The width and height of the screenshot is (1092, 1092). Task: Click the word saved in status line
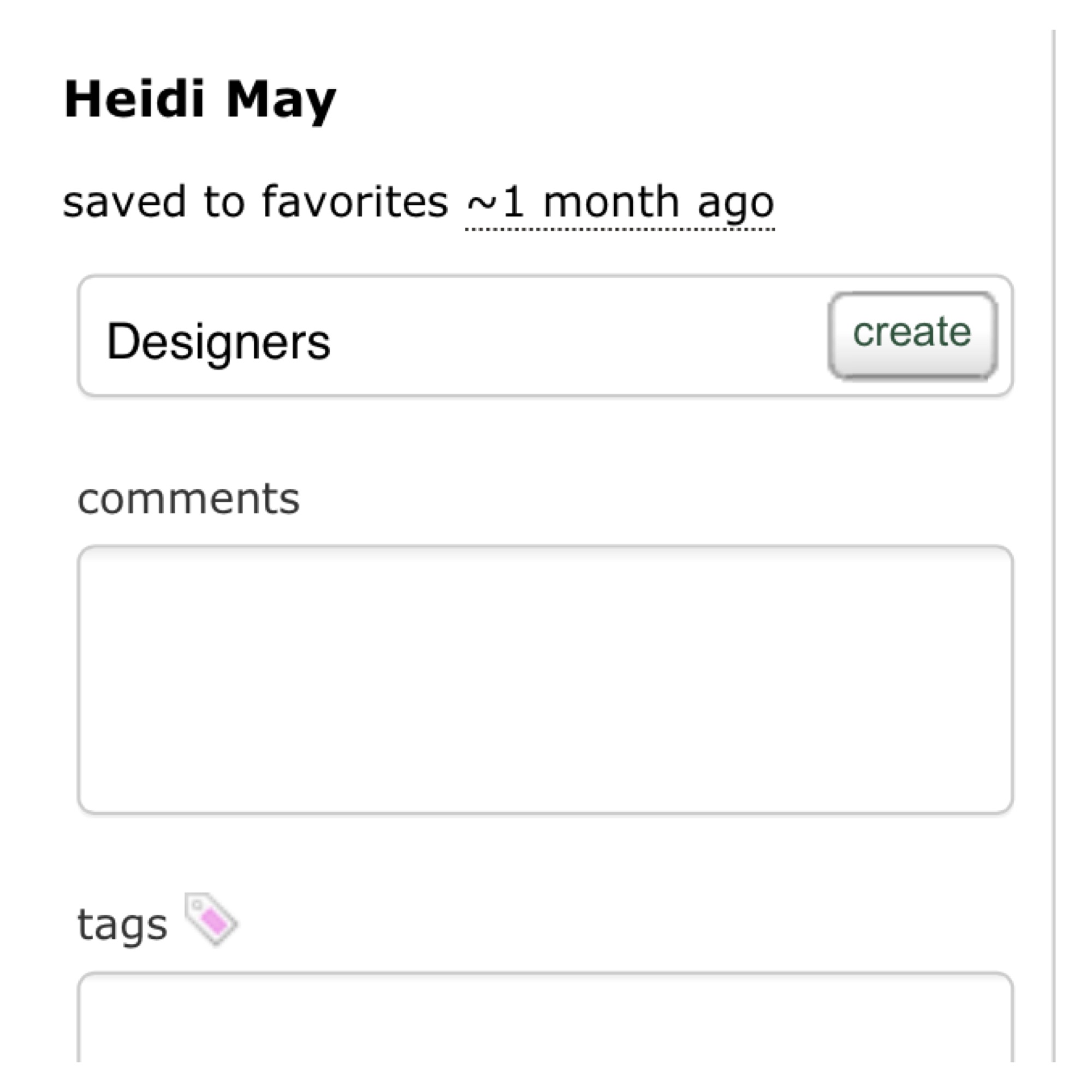[x=124, y=202]
